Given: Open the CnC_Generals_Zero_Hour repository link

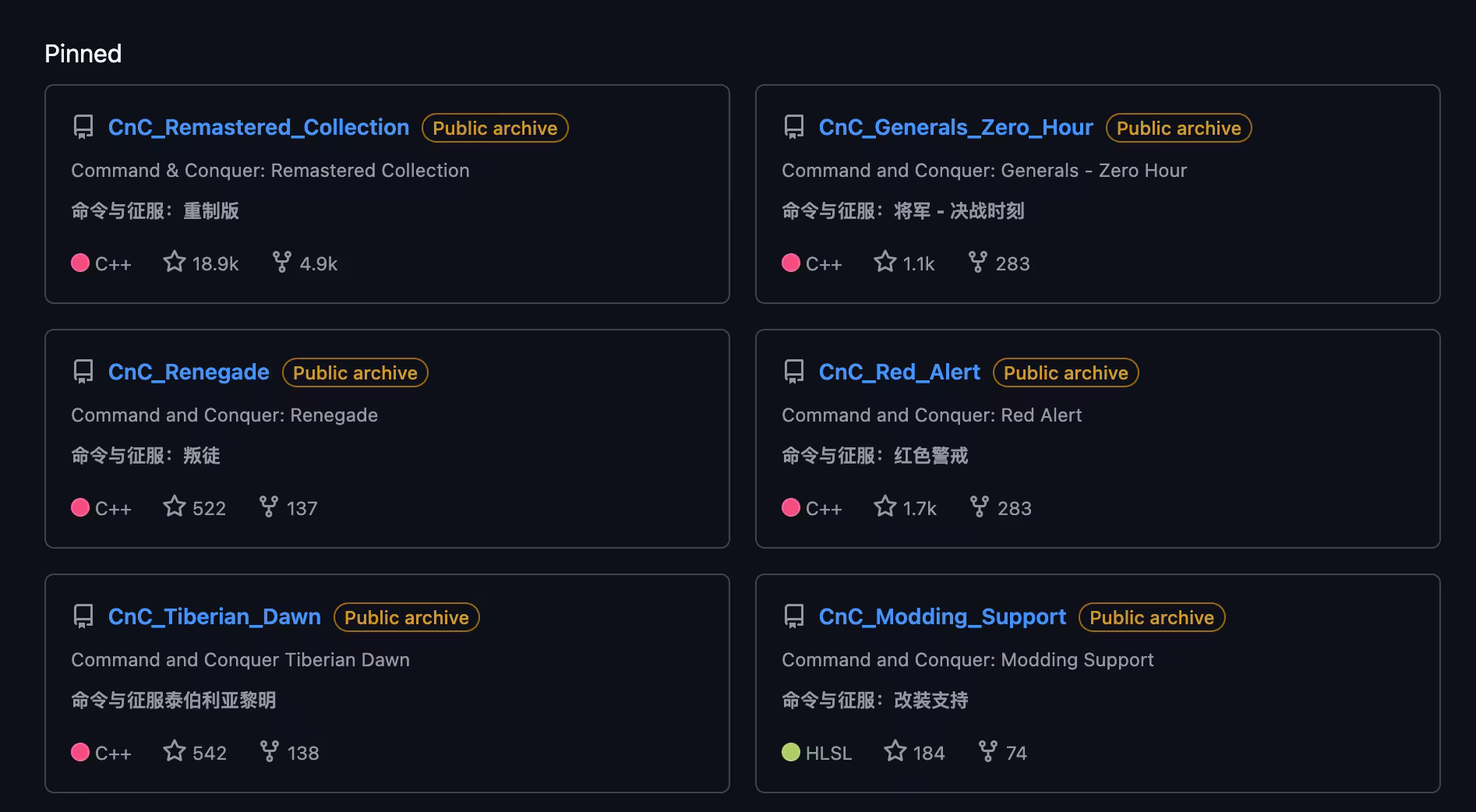Looking at the screenshot, I should coord(955,128).
